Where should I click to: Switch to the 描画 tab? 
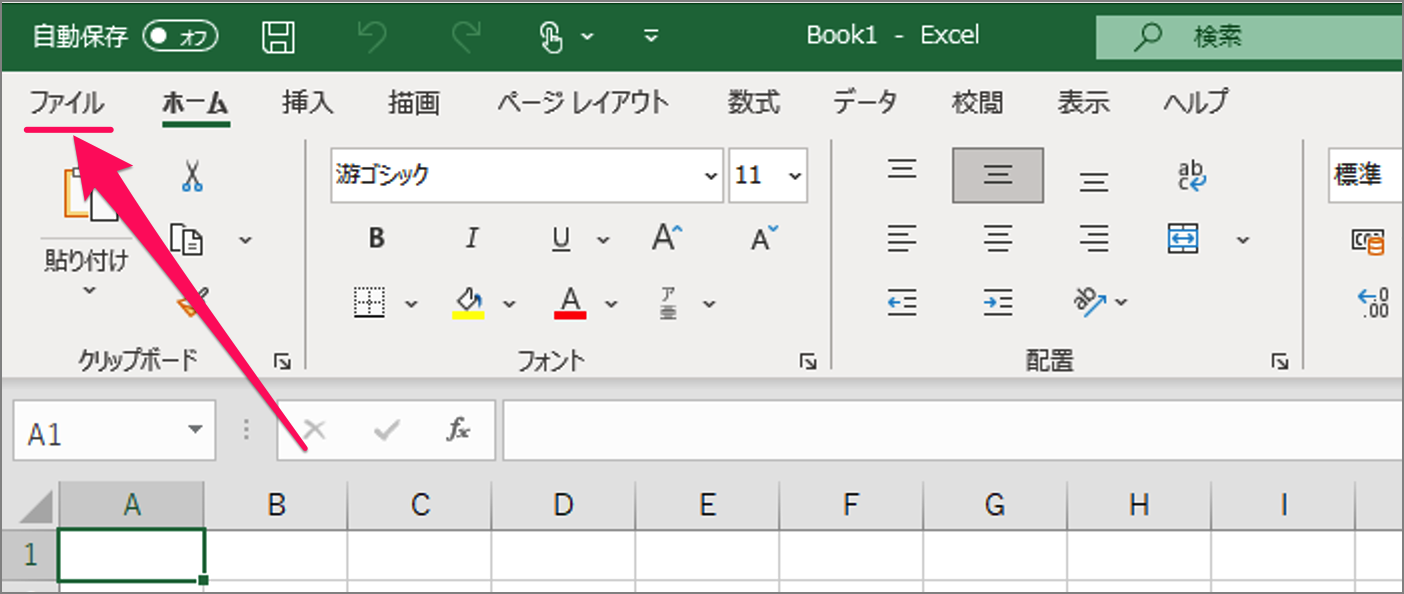click(x=414, y=102)
